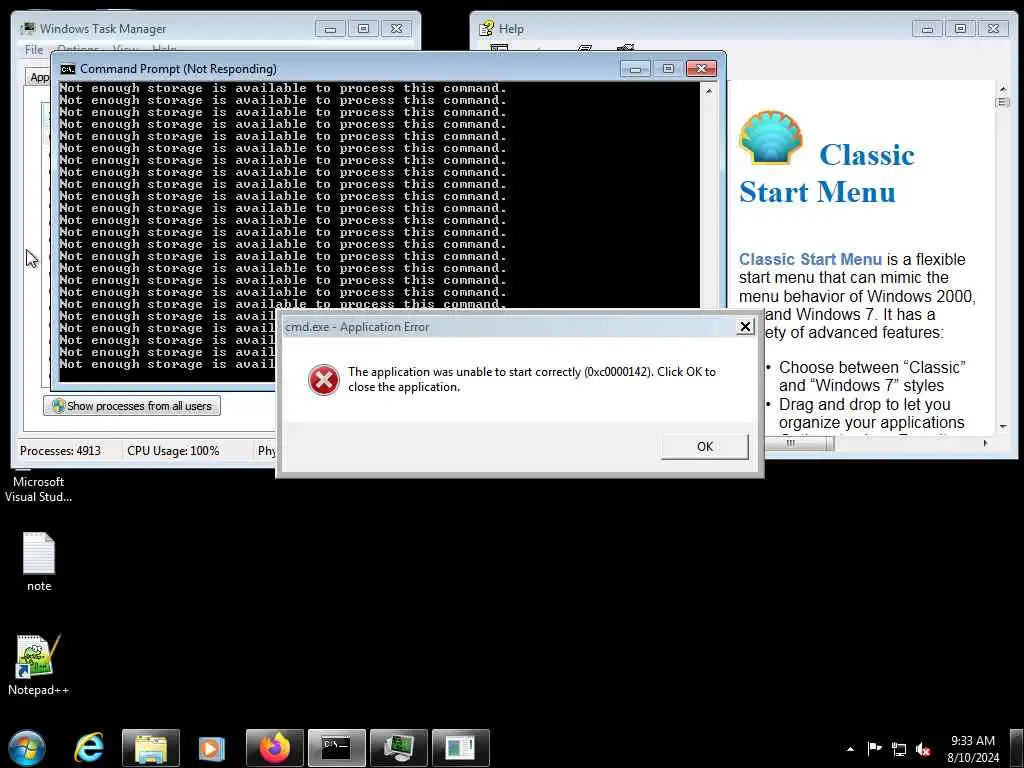Open Windows Media Player from the taskbar

[212, 748]
